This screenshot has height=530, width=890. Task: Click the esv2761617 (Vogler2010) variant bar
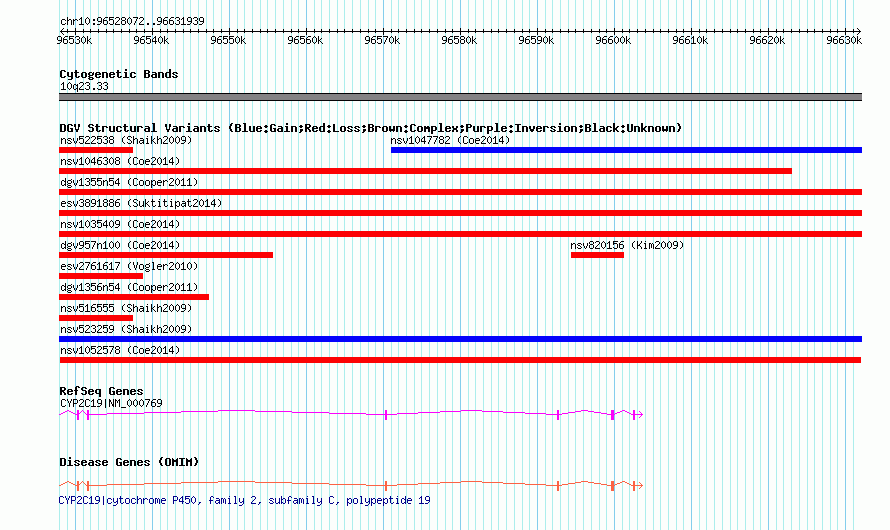coord(101,276)
